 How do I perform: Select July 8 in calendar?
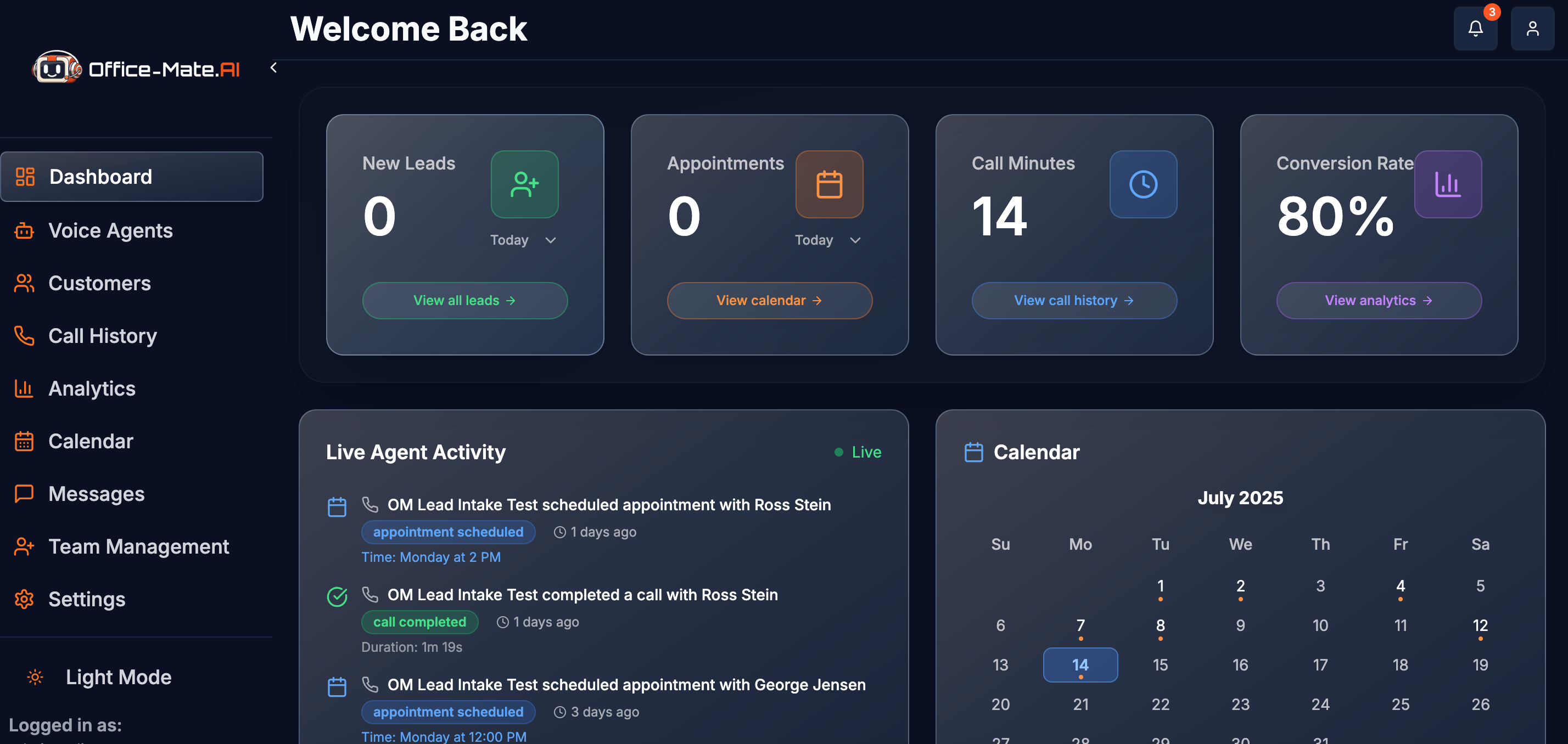pyautogui.click(x=1160, y=626)
